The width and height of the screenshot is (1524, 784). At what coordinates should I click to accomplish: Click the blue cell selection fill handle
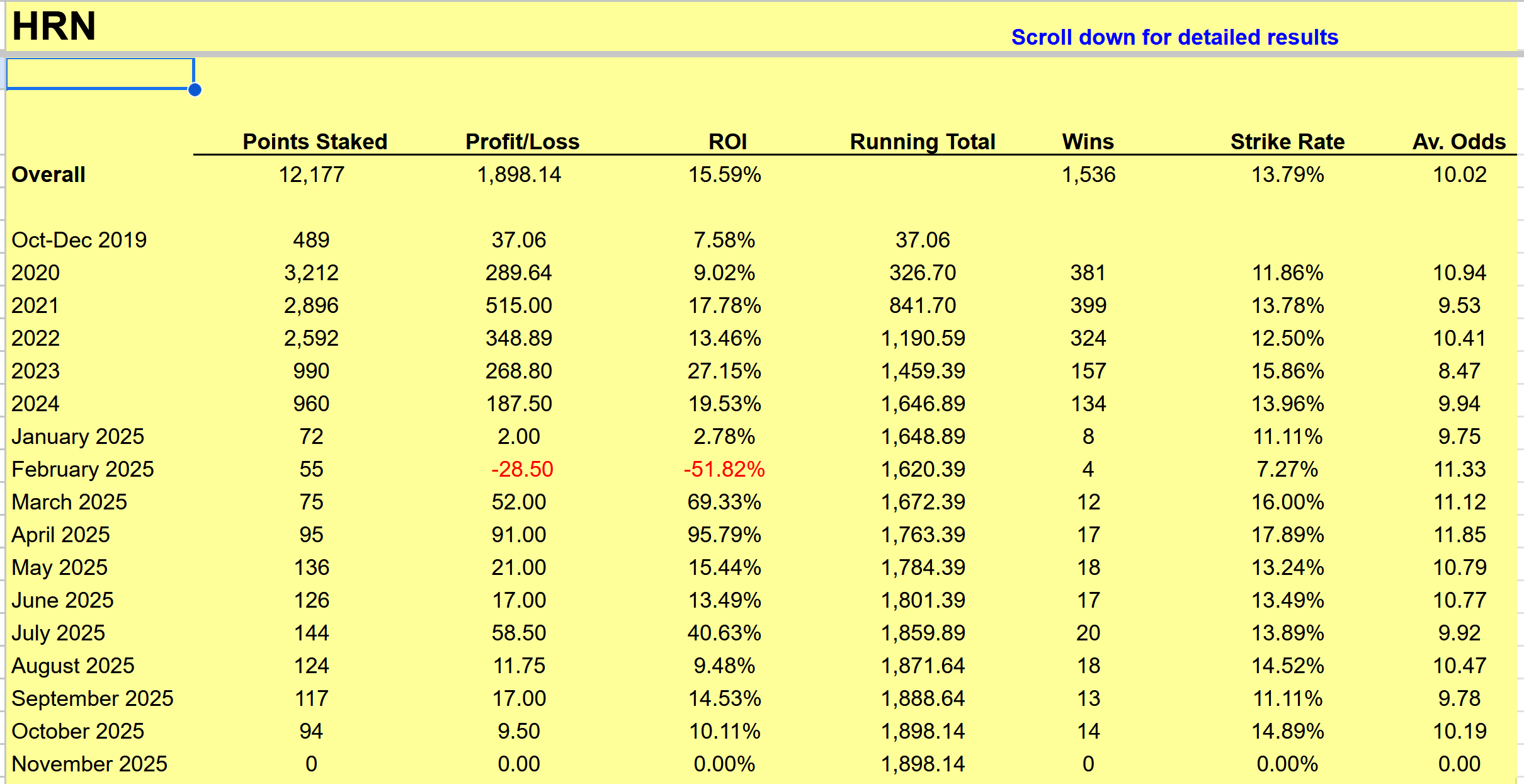click(x=195, y=90)
